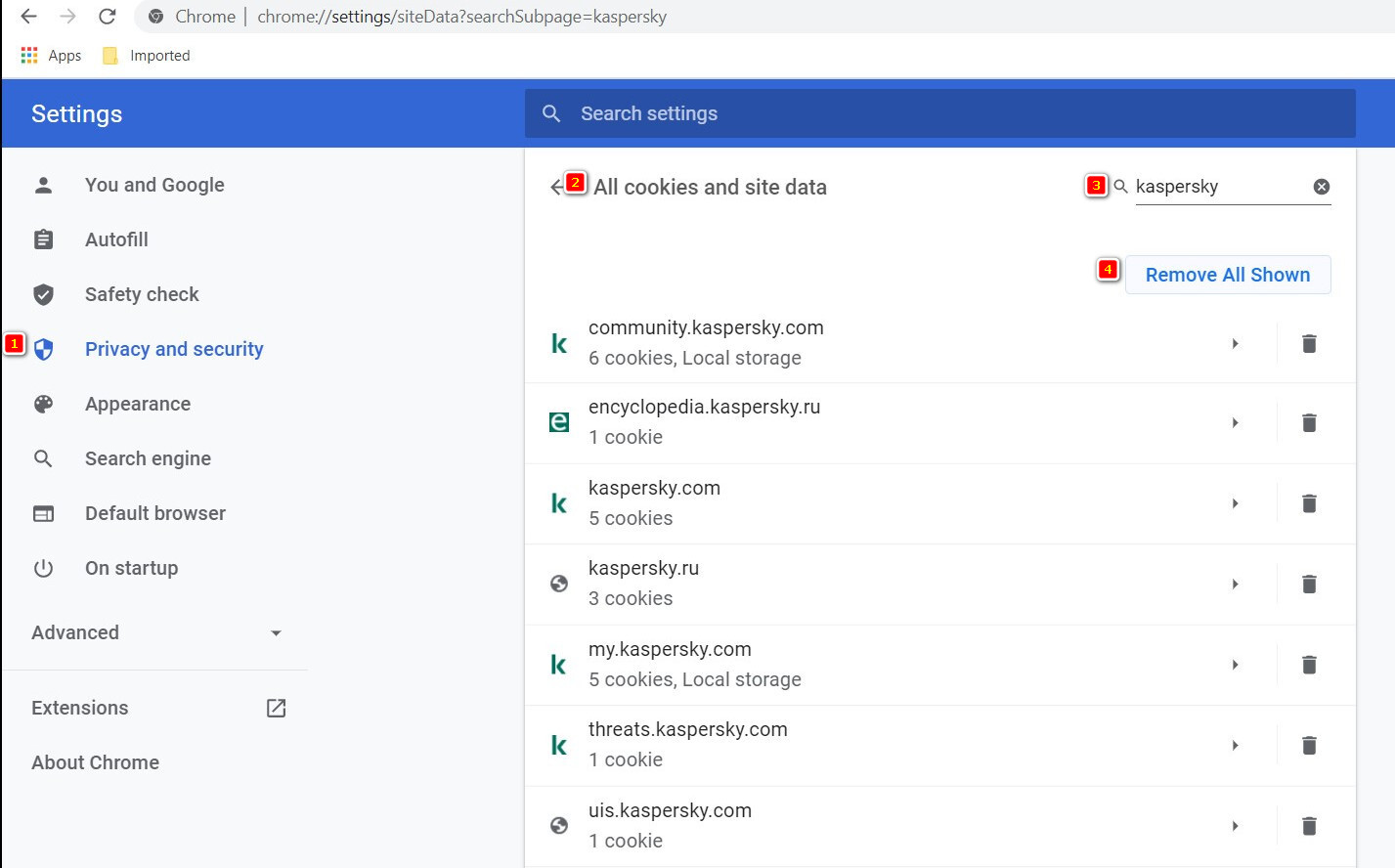Delete community.kaspersky.com site data with trash icon
This screenshot has width=1395, height=868.
click(x=1309, y=344)
